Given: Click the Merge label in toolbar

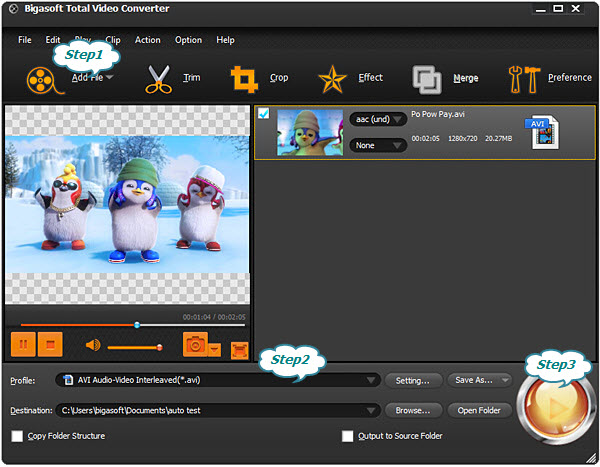Looking at the screenshot, I should click(x=466, y=78).
